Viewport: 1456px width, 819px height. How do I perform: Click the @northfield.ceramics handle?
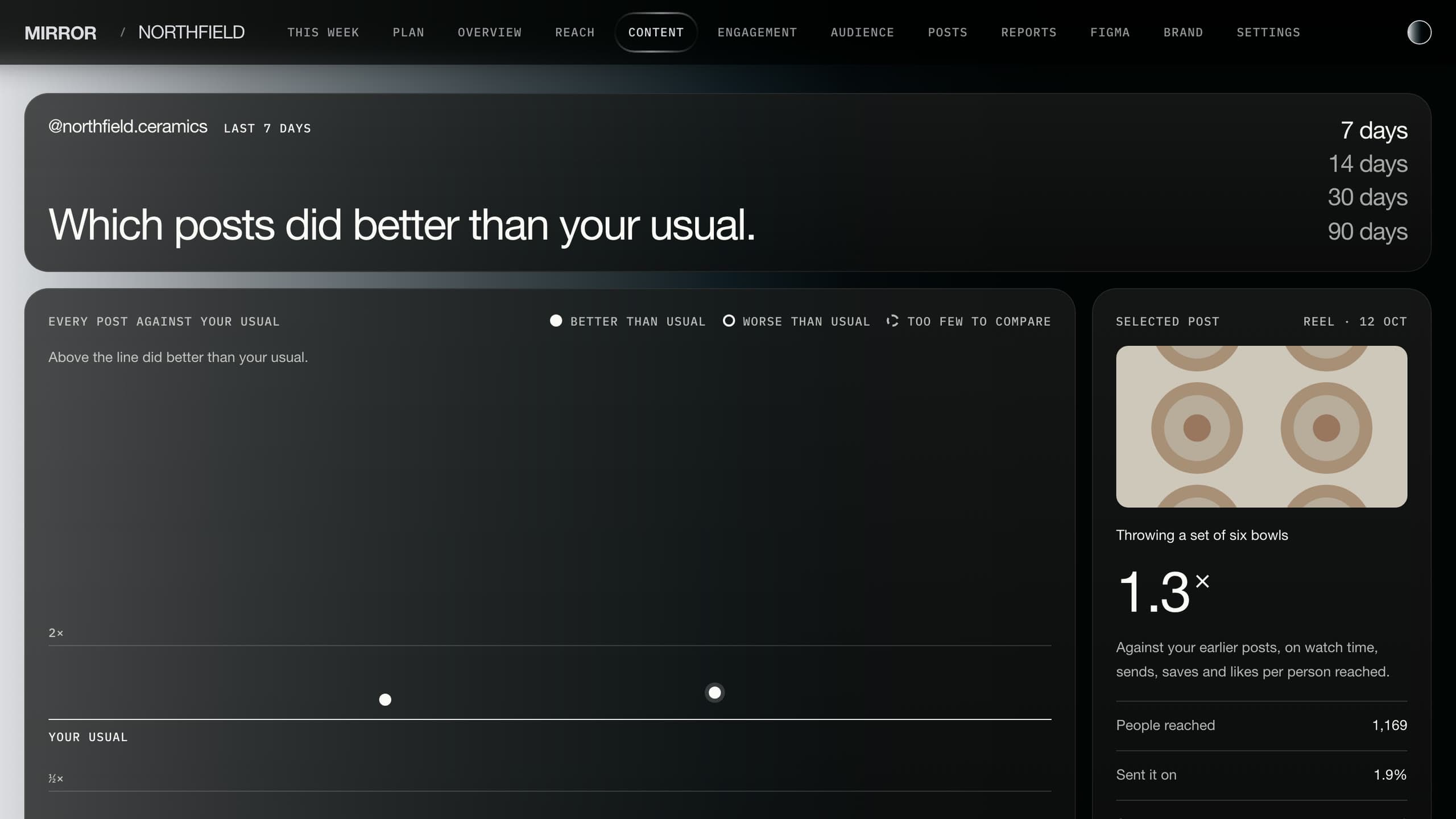[x=128, y=126]
